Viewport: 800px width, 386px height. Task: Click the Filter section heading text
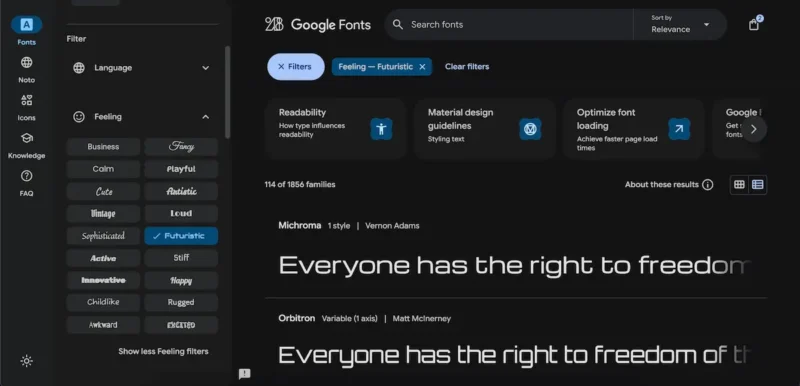tap(76, 39)
